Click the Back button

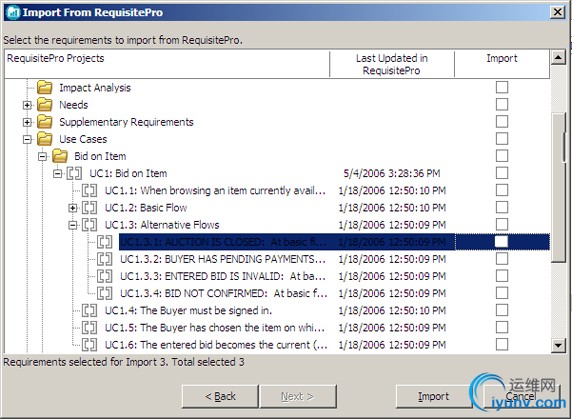[220, 396]
